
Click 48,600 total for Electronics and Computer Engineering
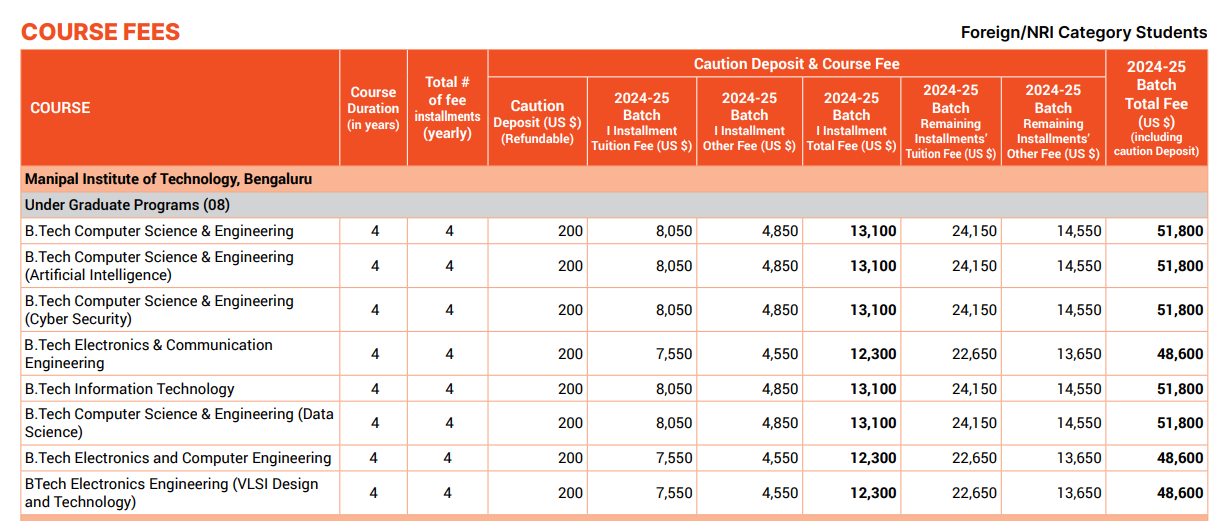click(1180, 458)
